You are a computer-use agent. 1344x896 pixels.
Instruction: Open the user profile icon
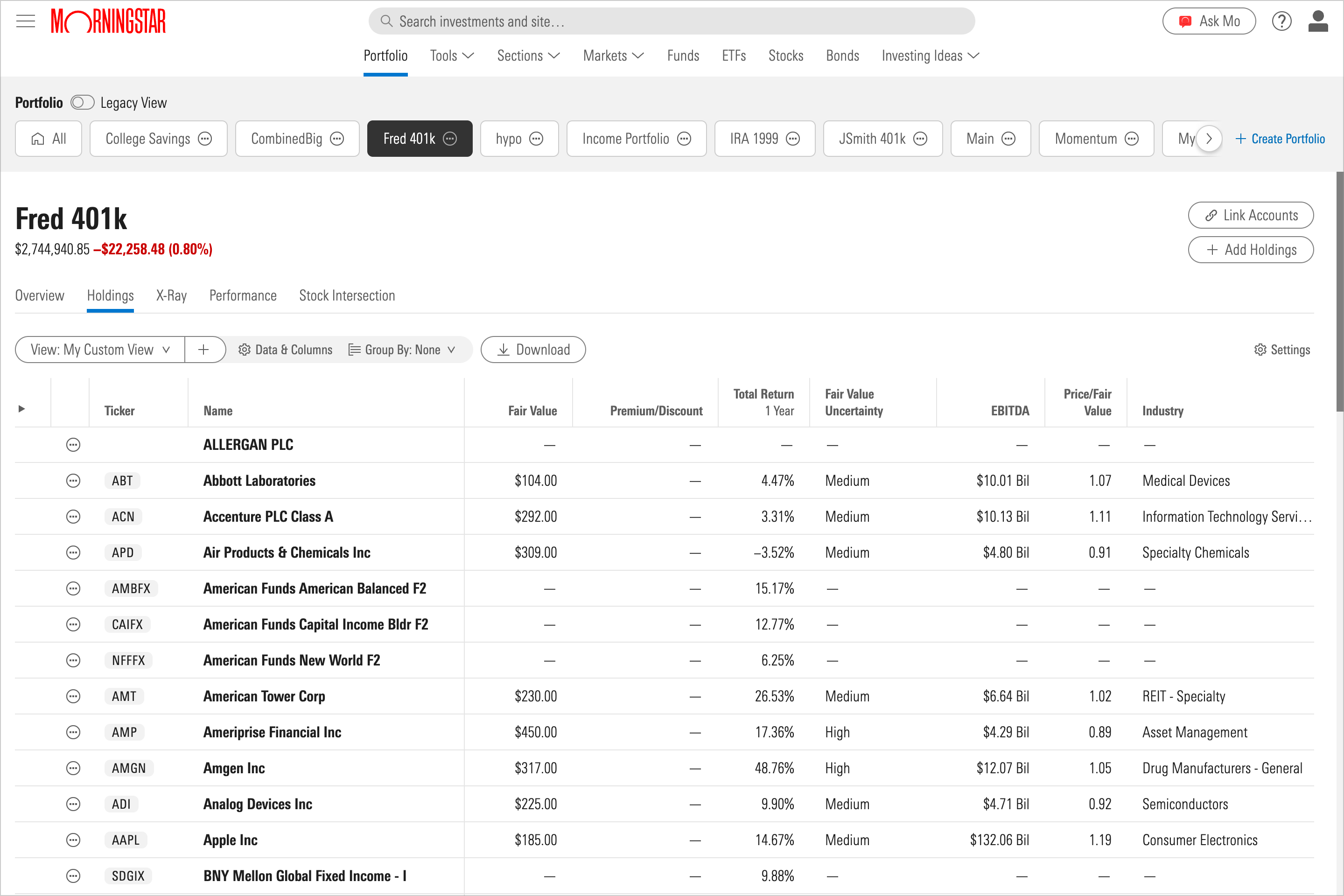click(1318, 22)
